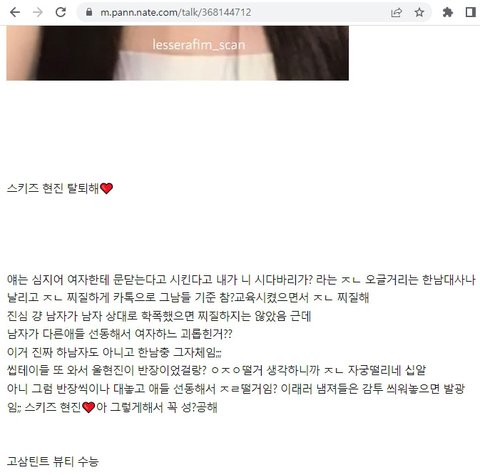This screenshot has width=480, height=475.
Task: Click the line starting with 아니 그럼 반장씩이나
Action: 236,389
